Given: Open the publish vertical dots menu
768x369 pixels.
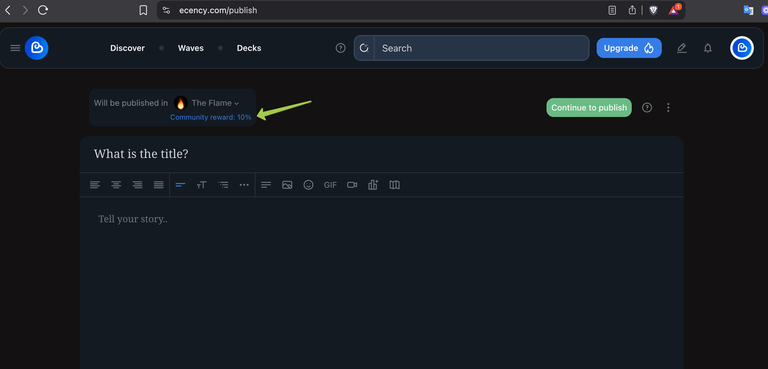Looking at the screenshot, I should (x=668, y=107).
